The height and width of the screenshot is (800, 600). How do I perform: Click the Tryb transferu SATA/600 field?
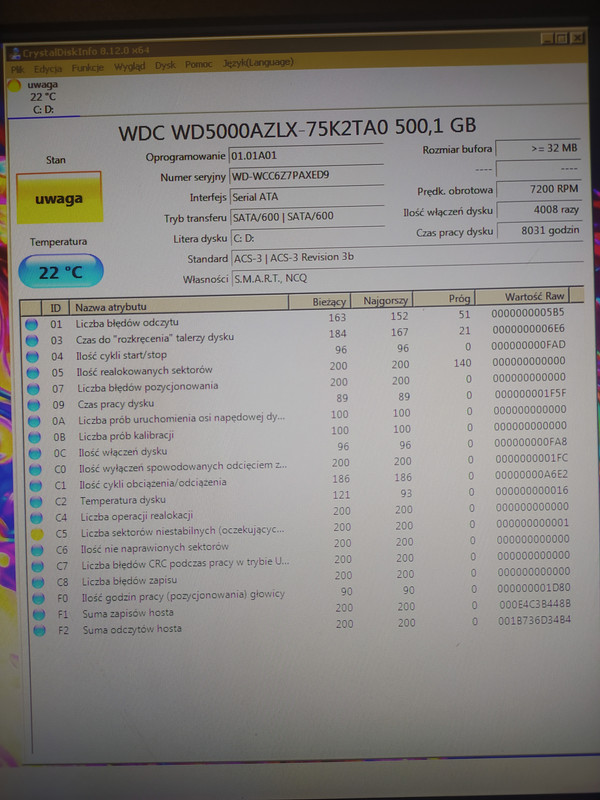point(307,217)
